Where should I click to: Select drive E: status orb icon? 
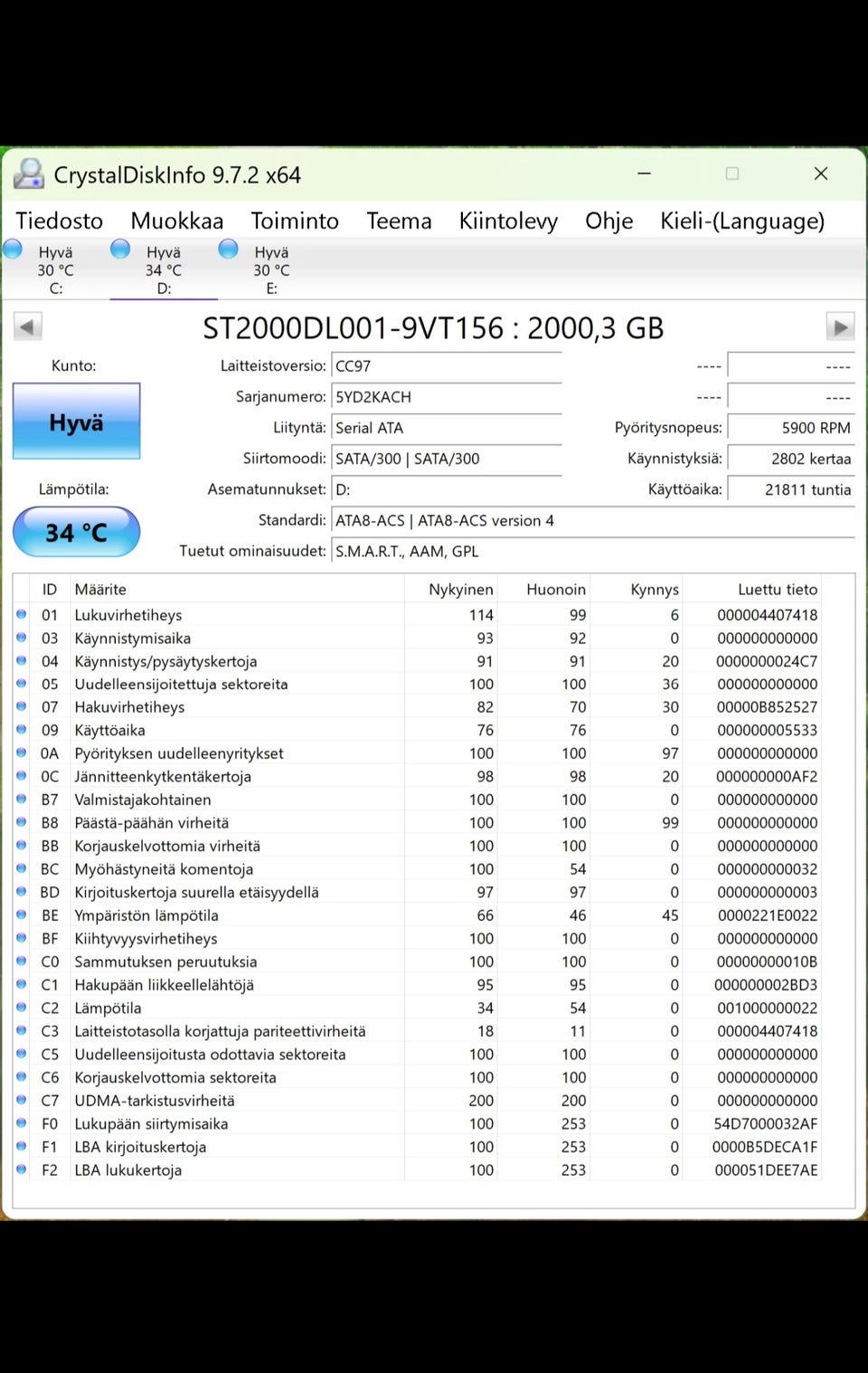pyautogui.click(x=229, y=250)
